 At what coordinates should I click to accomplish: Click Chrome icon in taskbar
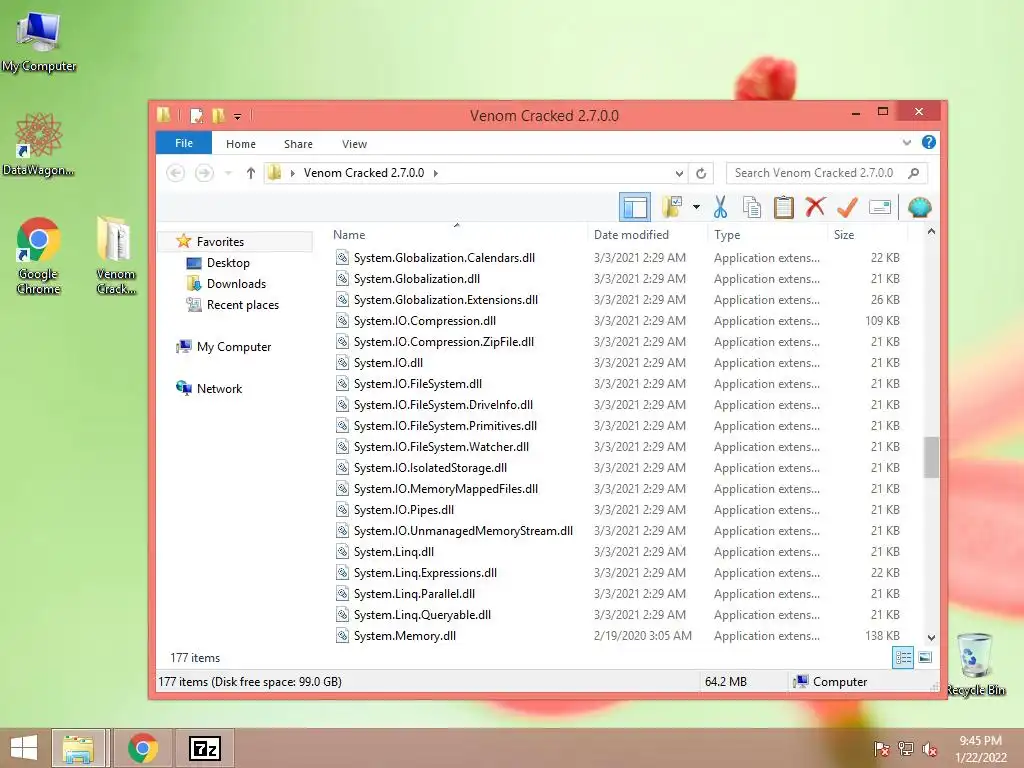coord(142,748)
